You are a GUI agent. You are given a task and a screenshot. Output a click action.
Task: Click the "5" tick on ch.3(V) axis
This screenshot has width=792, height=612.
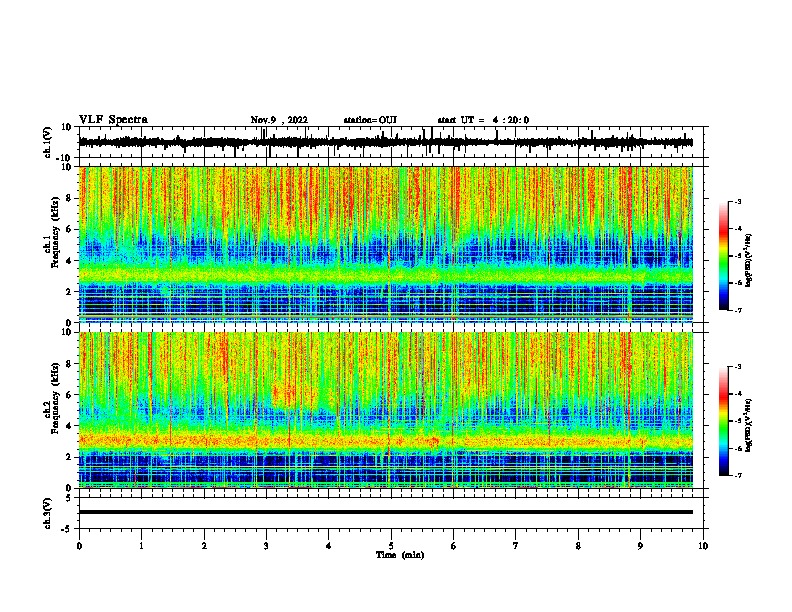pyautogui.click(x=70, y=498)
